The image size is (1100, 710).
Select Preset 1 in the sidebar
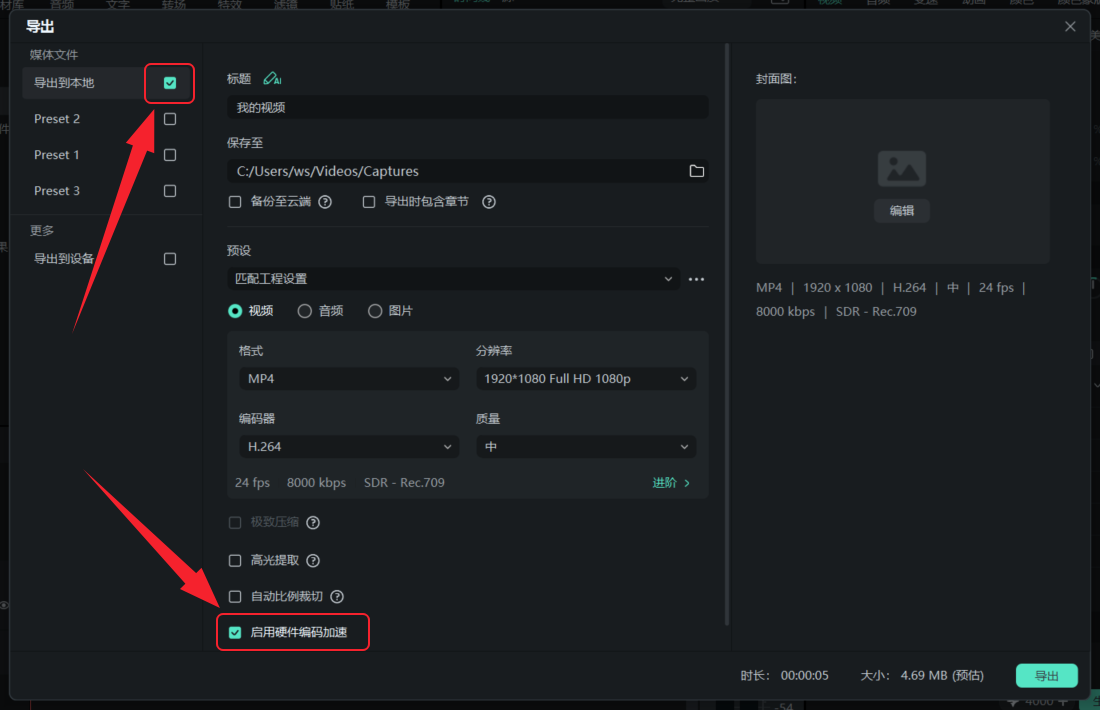click(57, 155)
